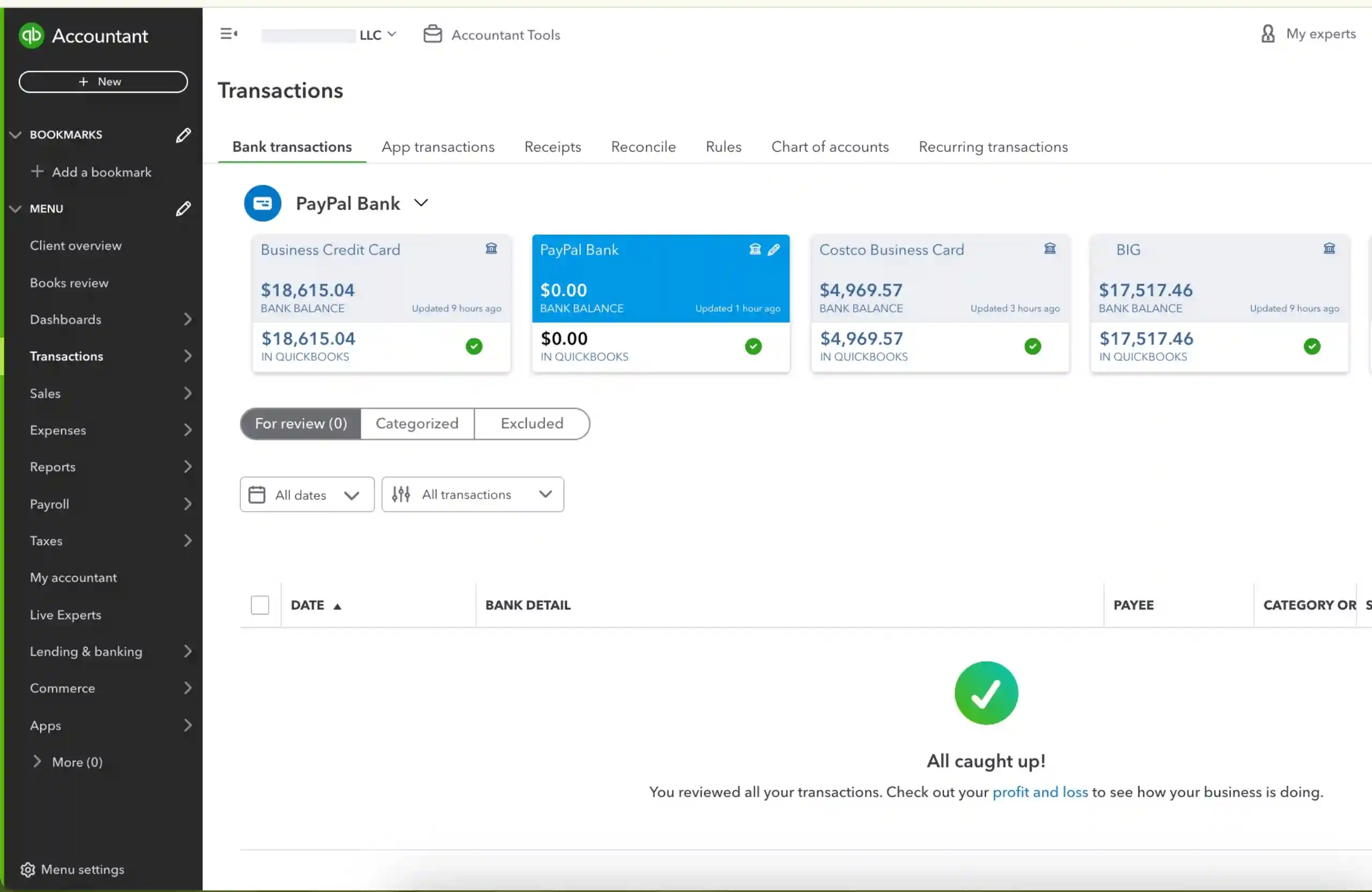Screen dimensions: 1372x892
Task: Edit bookmarks with the pencil icon
Action: point(183,135)
